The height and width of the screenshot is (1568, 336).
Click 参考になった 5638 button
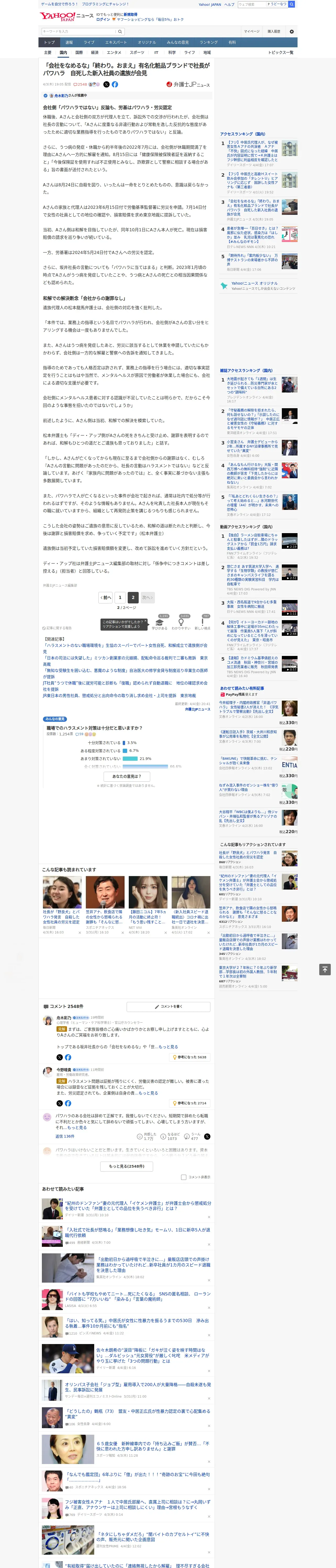[x=190, y=1057]
